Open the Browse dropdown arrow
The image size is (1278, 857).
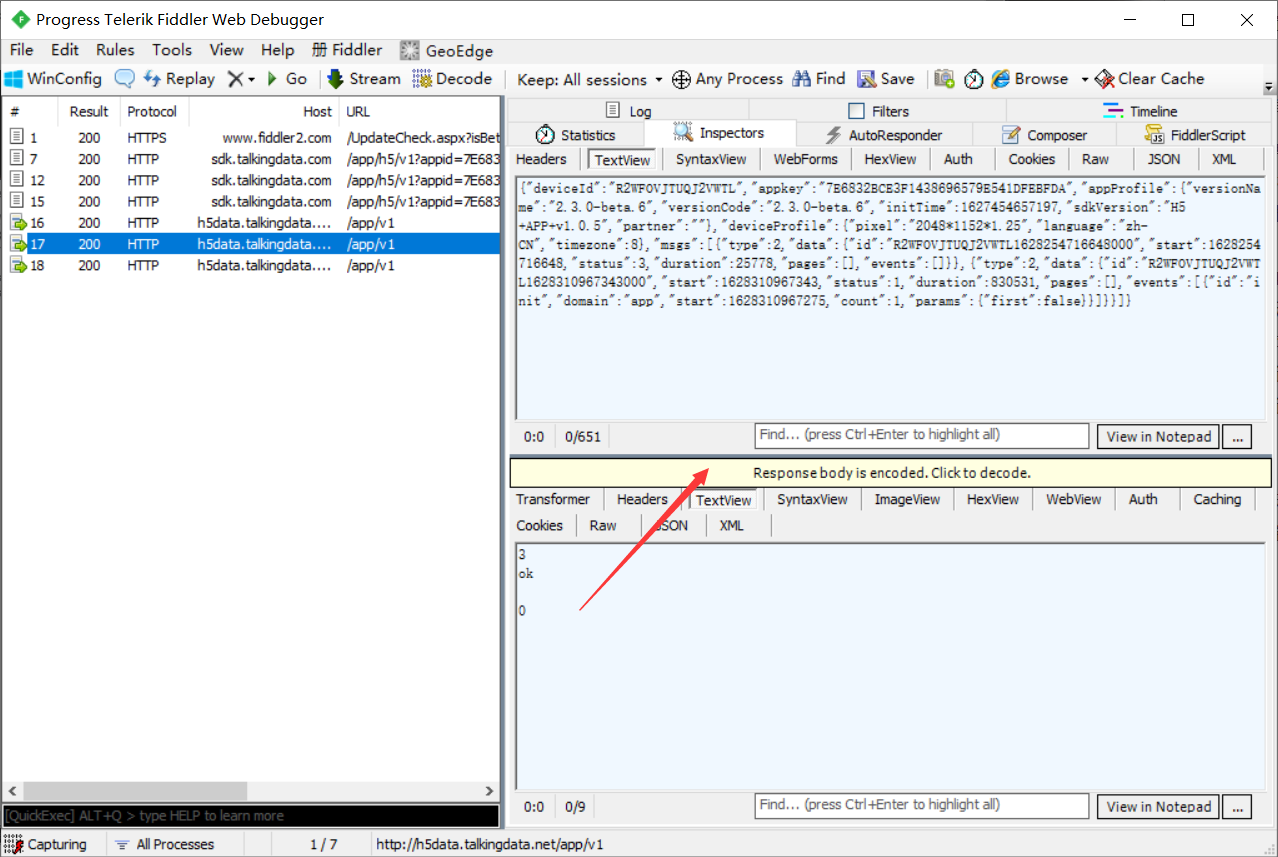pyautogui.click(x=1084, y=80)
